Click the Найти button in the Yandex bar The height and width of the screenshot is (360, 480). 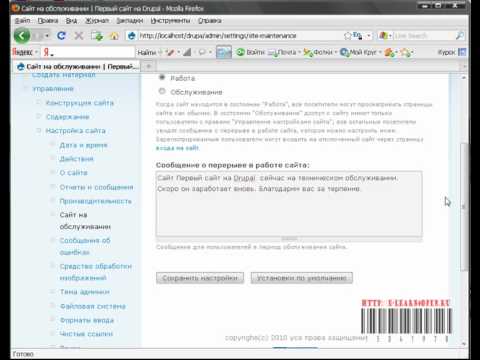click(146, 52)
